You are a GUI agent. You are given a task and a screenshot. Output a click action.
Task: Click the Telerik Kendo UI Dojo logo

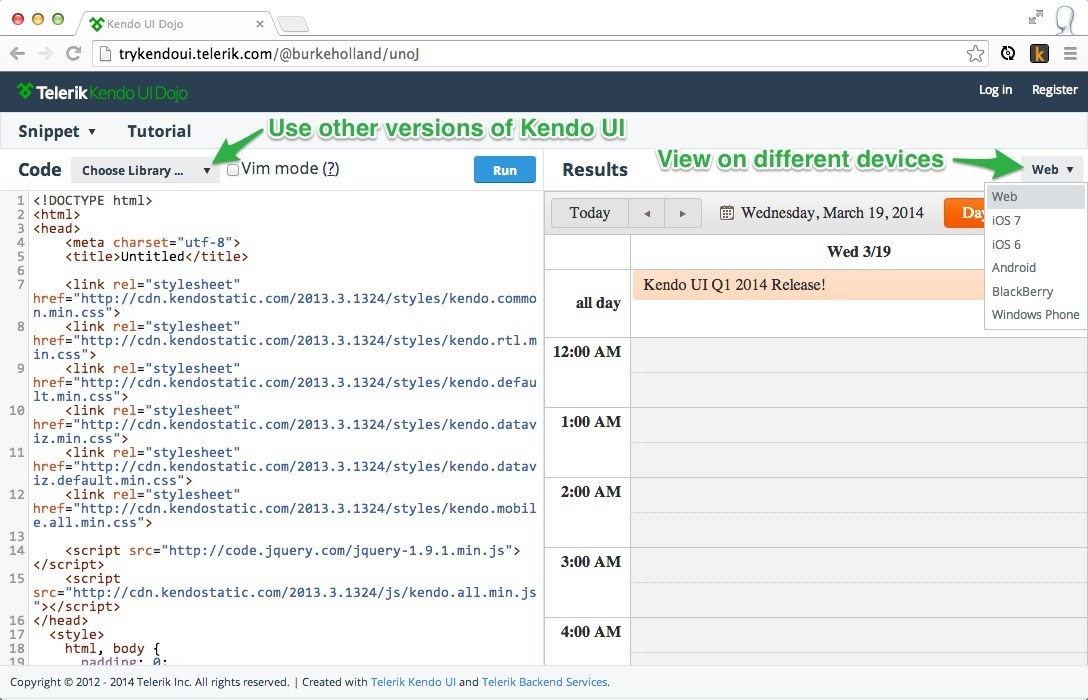(103, 92)
